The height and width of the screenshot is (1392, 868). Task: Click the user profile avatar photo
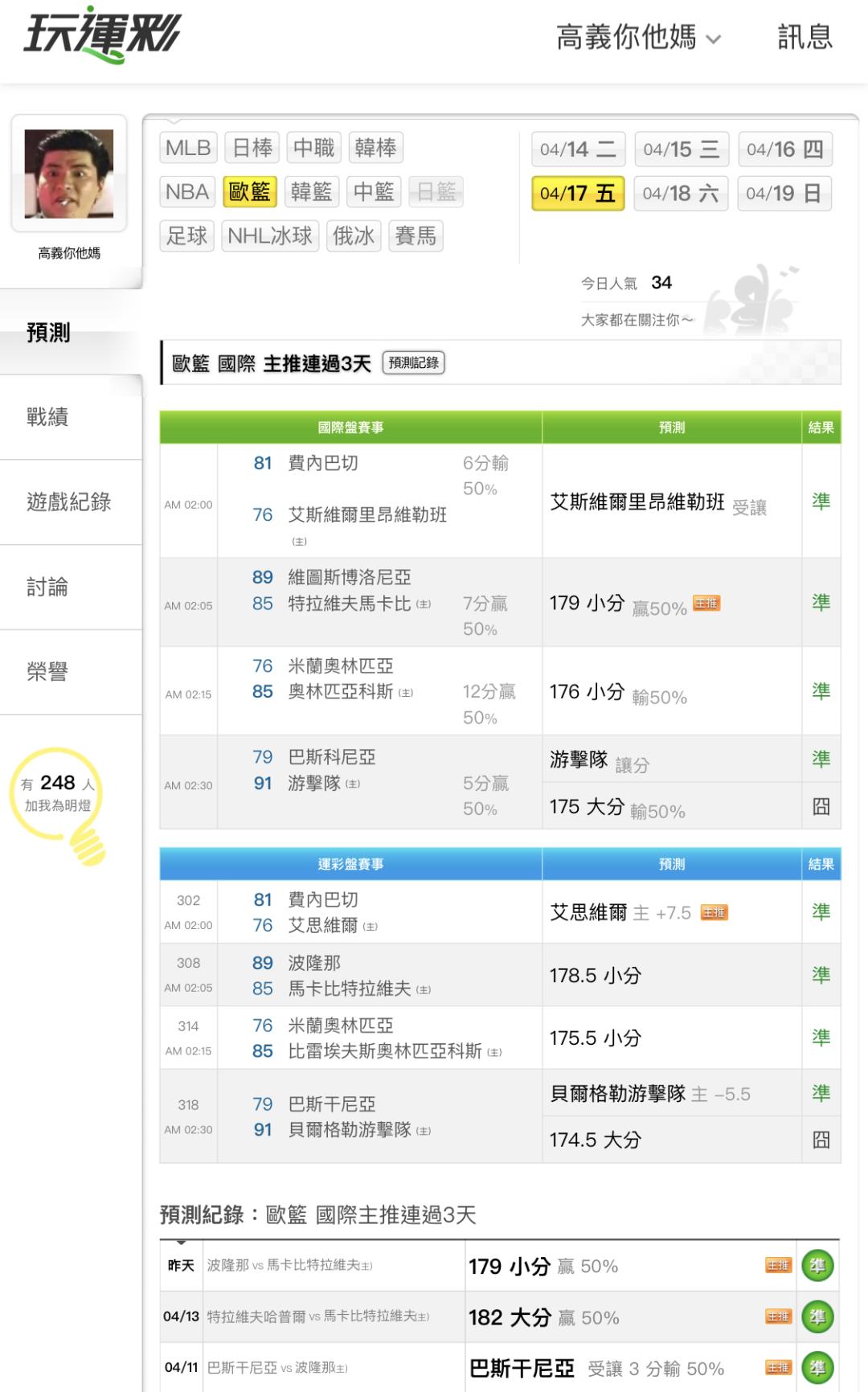69,174
